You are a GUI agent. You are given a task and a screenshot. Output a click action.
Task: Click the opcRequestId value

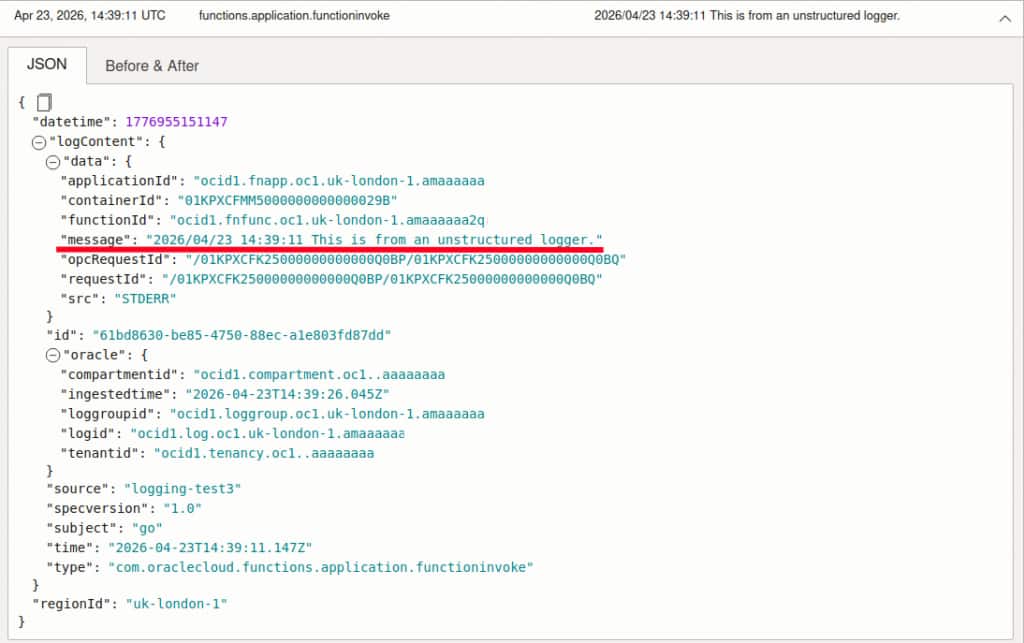point(406,259)
